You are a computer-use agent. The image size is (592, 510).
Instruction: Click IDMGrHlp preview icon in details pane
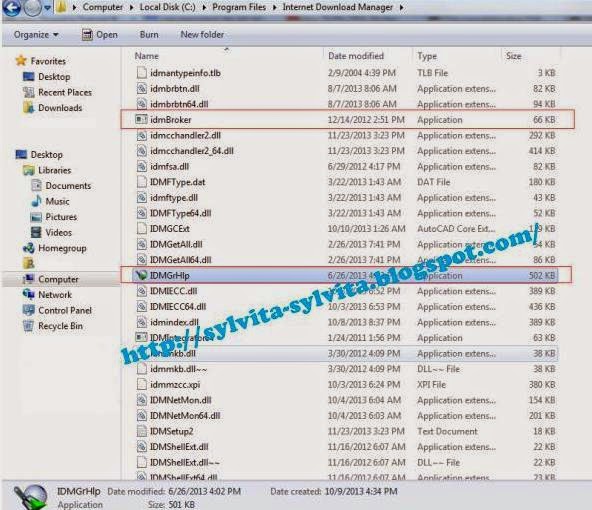point(31,497)
